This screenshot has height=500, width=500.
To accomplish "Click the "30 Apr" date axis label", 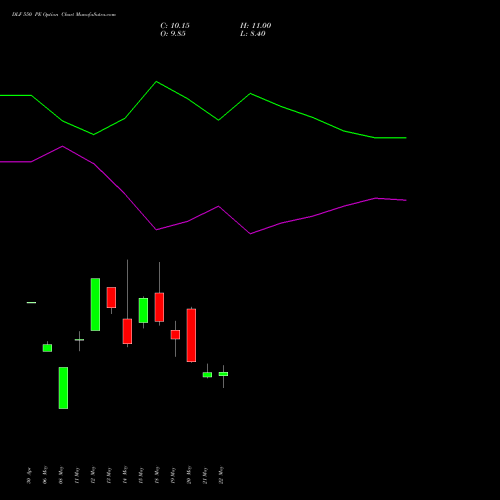I will pyautogui.click(x=29, y=476).
